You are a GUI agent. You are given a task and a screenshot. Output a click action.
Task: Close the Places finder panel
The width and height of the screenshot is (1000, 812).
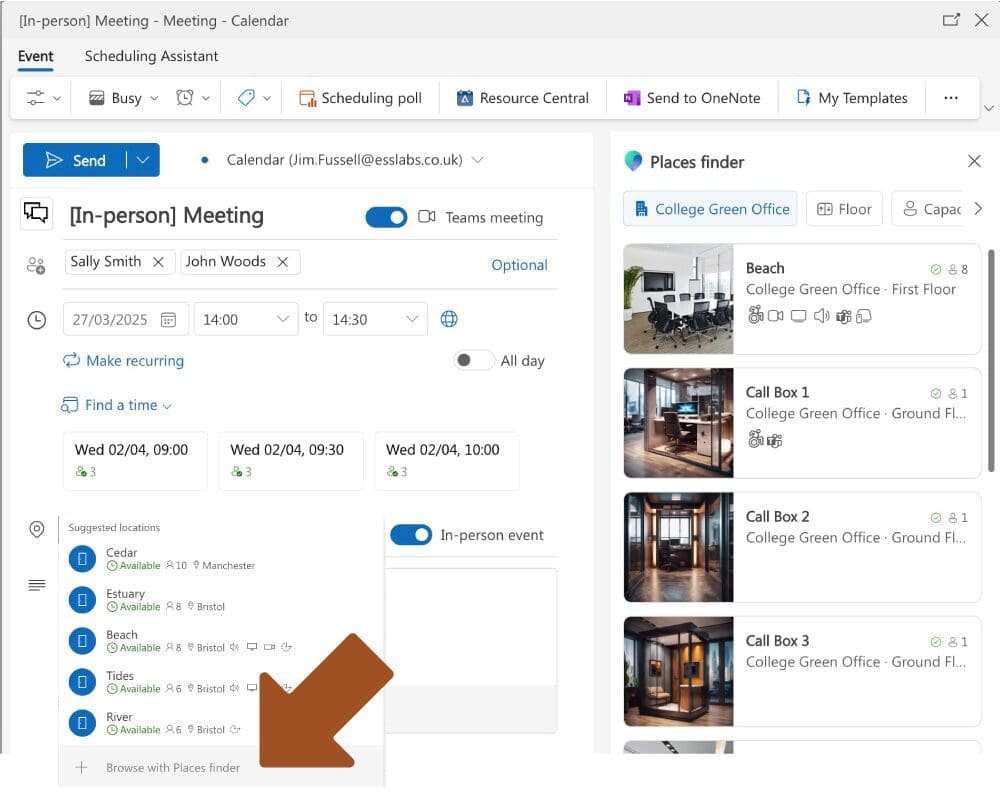pyautogui.click(x=974, y=161)
